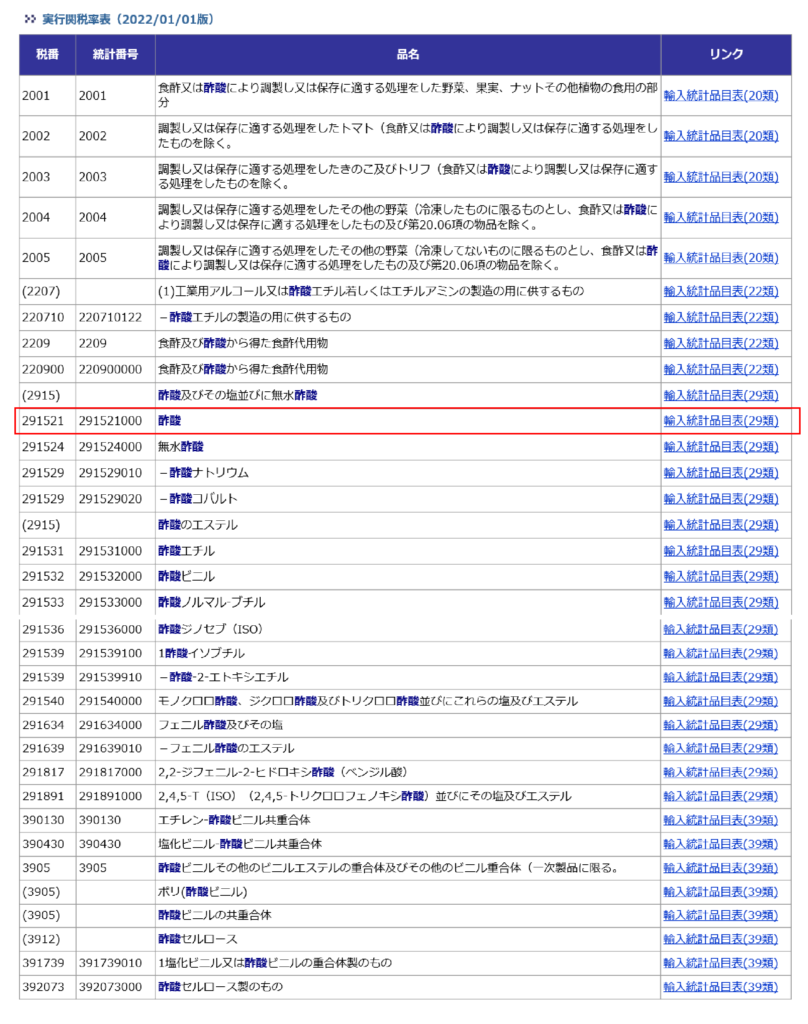Click the 39類 link for 酢酸セルロース製のもの
This screenshot has width=808, height=1024.
coord(721,987)
